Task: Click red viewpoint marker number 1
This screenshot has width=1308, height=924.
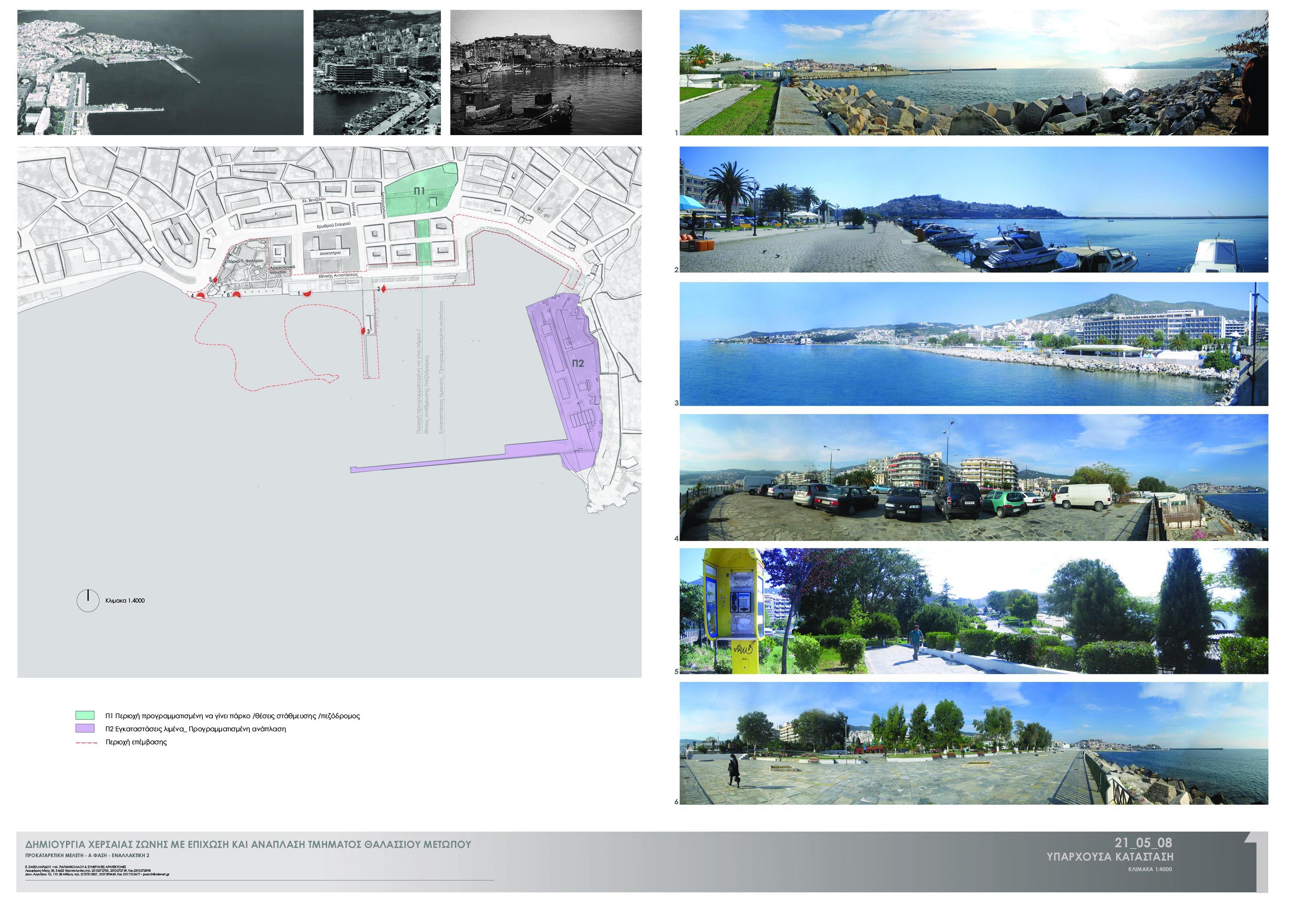Action: click(307, 294)
